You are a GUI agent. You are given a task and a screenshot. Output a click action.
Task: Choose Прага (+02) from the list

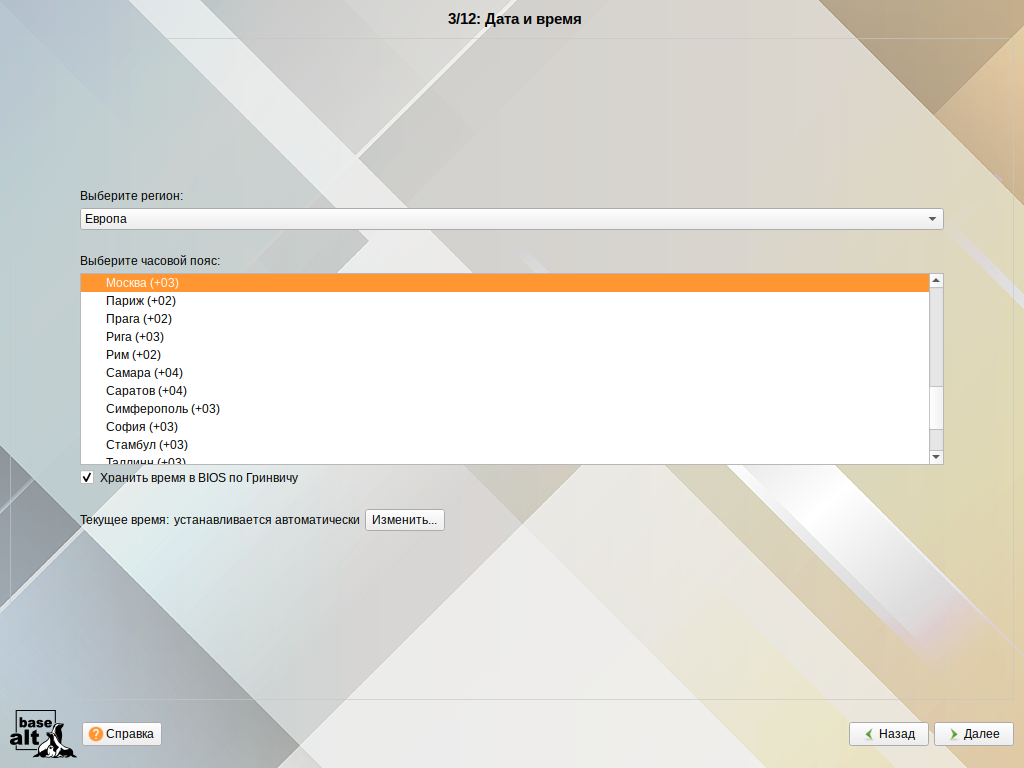139,319
